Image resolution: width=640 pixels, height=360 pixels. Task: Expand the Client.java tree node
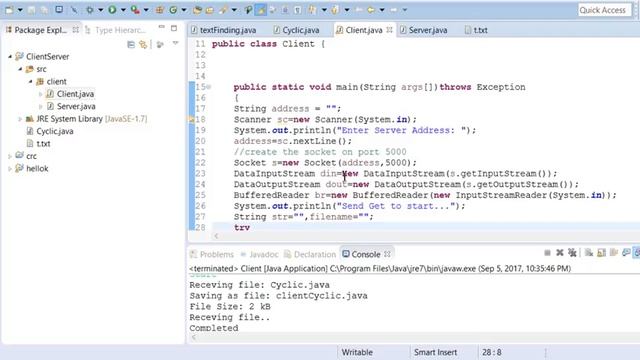(40, 94)
